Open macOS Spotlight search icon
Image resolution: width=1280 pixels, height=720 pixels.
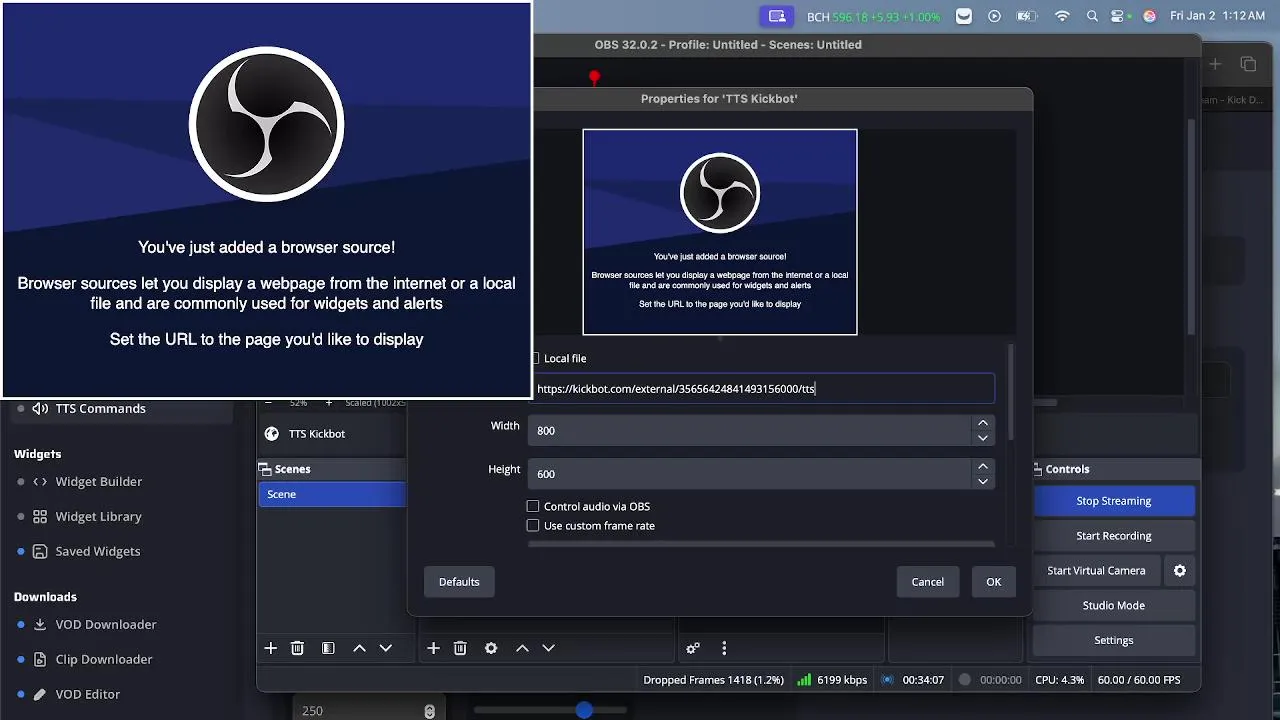[1092, 16]
